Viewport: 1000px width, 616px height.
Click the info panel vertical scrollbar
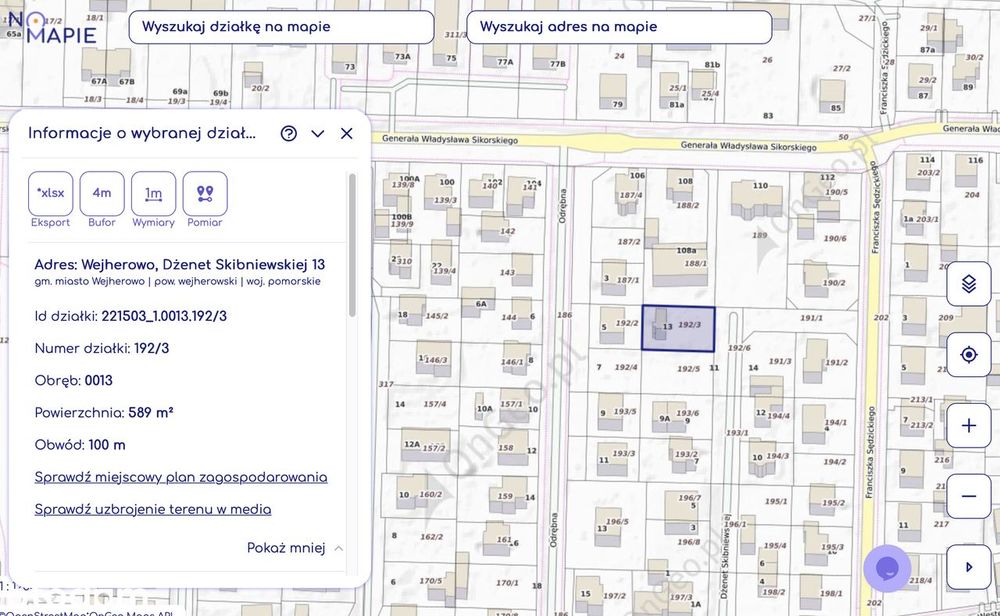(x=352, y=246)
